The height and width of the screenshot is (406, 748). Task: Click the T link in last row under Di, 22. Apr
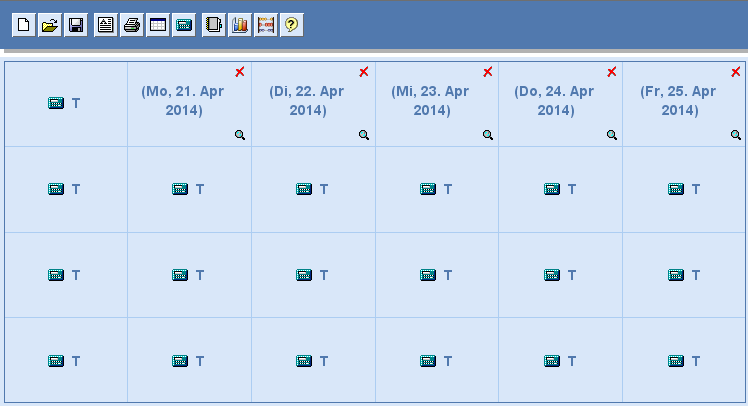click(x=324, y=361)
